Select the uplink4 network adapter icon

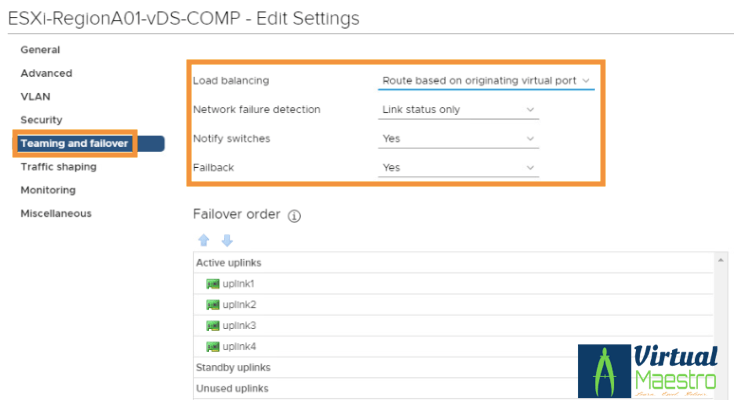click(x=212, y=347)
